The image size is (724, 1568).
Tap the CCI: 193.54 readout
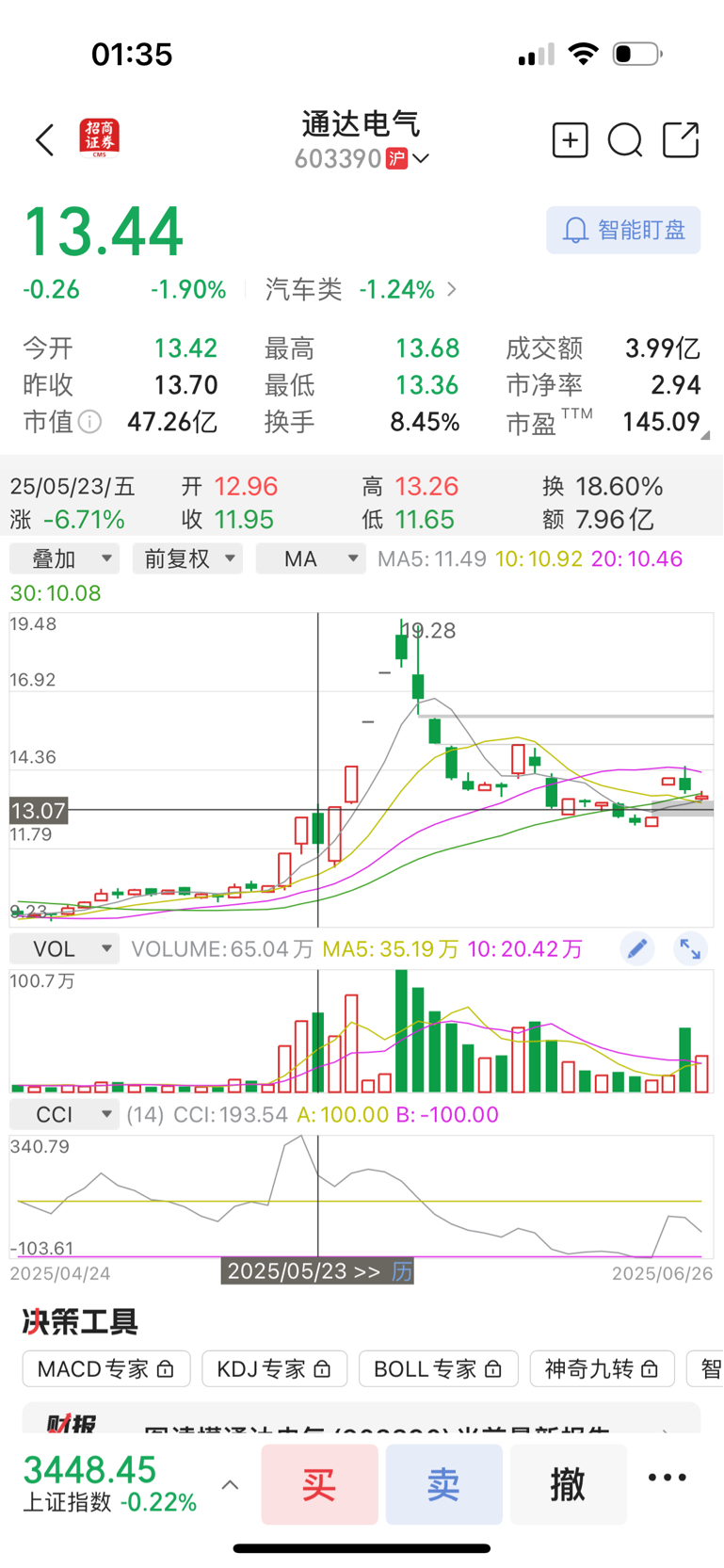click(x=231, y=1114)
